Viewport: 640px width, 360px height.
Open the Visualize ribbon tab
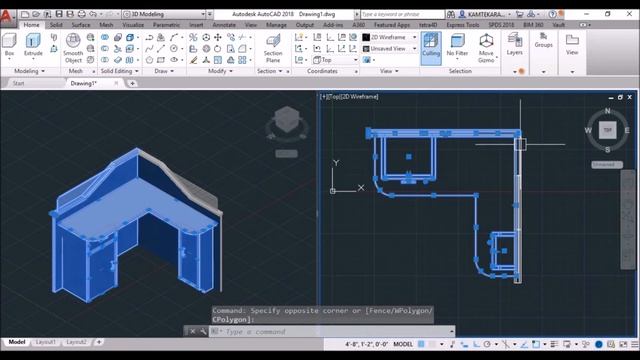click(133, 25)
